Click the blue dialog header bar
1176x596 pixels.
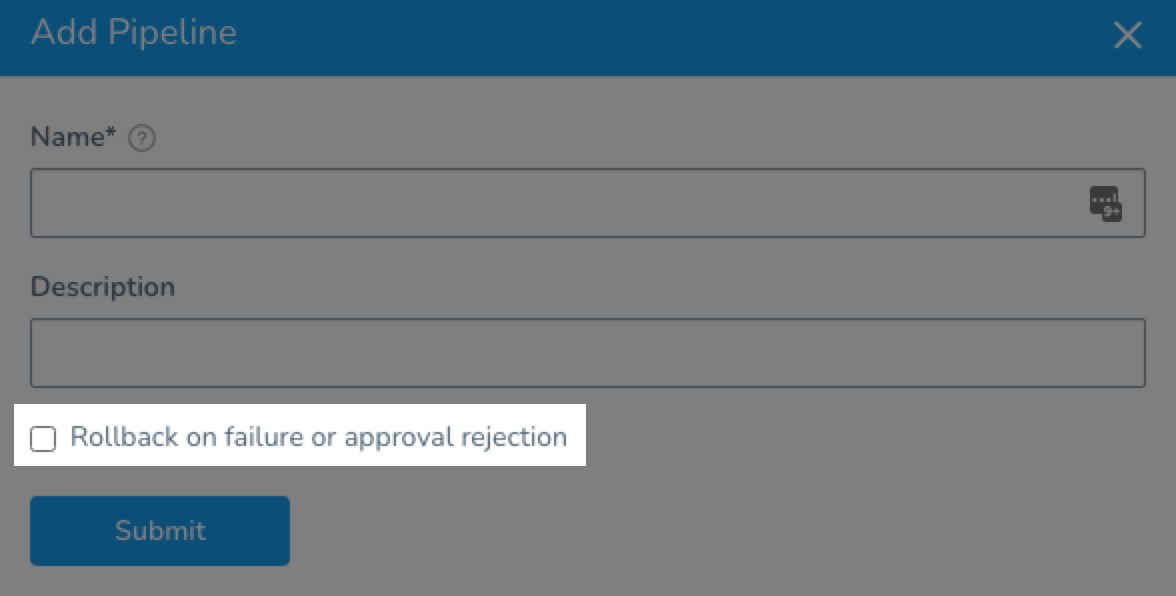[x=588, y=37]
